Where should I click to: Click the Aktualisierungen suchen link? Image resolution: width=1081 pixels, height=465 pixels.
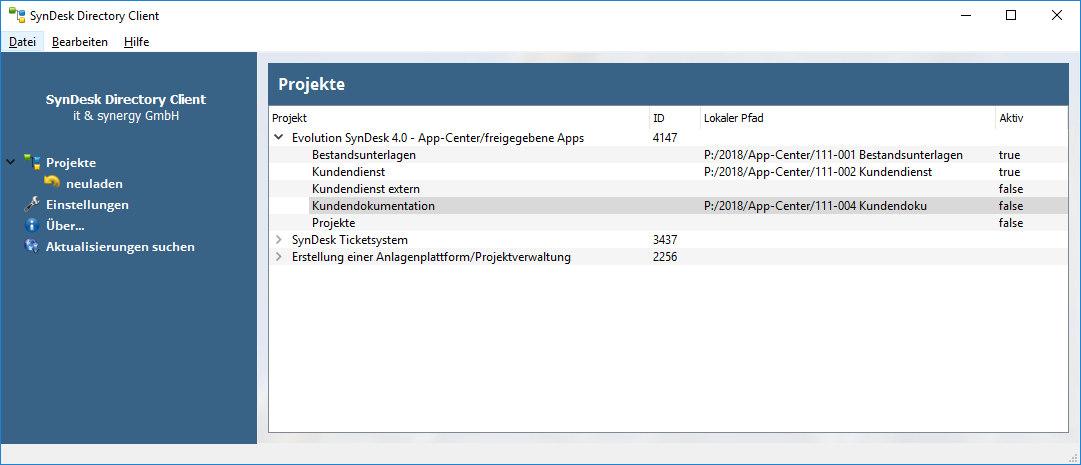[120, 246]
